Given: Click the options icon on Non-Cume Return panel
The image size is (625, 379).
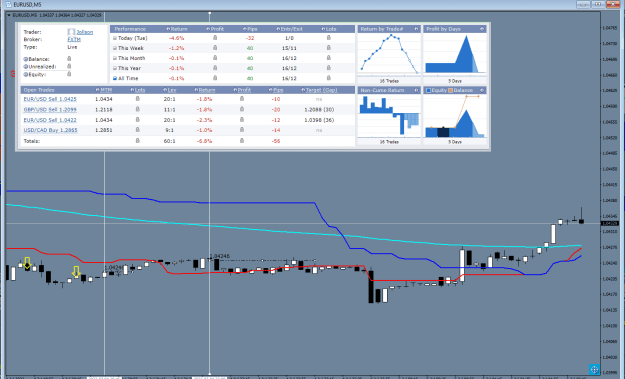Looking at the screenshot, I should point(416,90).
